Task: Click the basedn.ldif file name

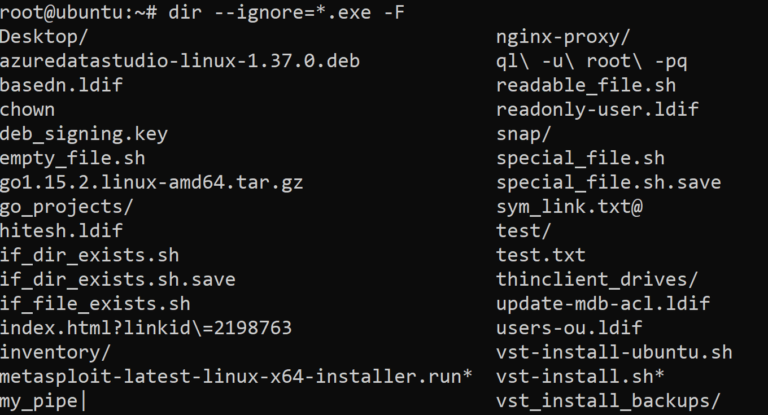Action: point(61,85)
